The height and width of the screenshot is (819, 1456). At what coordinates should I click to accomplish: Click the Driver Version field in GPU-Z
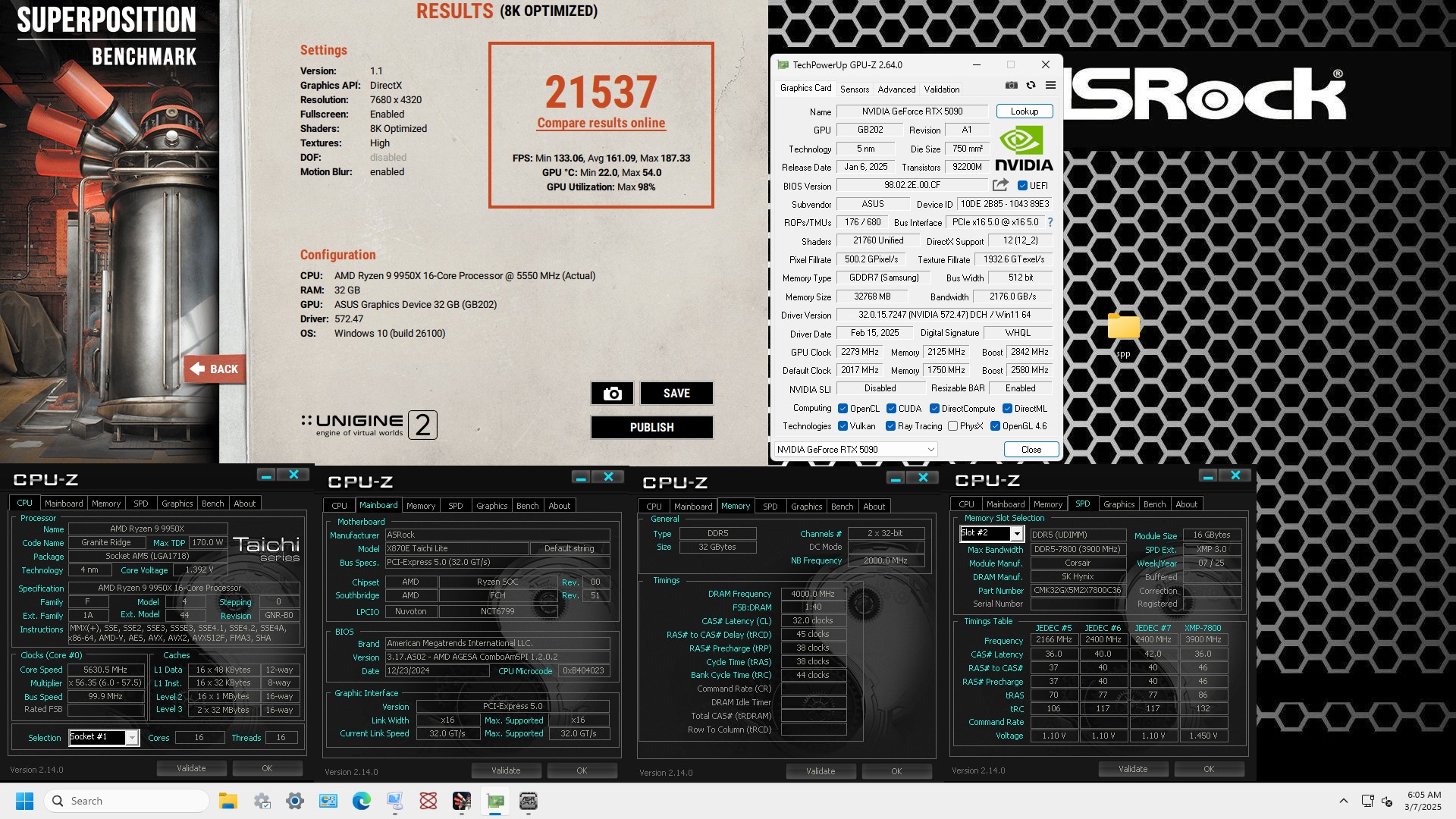coord(944,315)
